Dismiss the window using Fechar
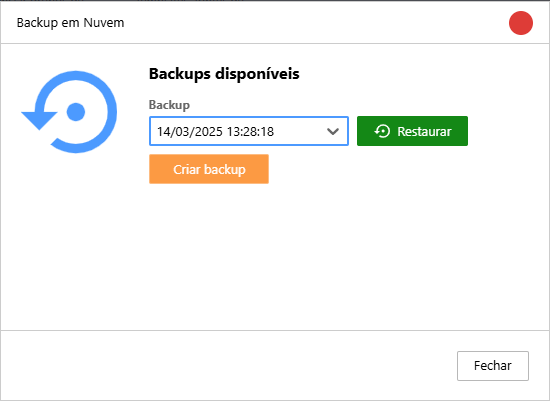The width and height of the screenshot is (550, 401). coord(492,366)
